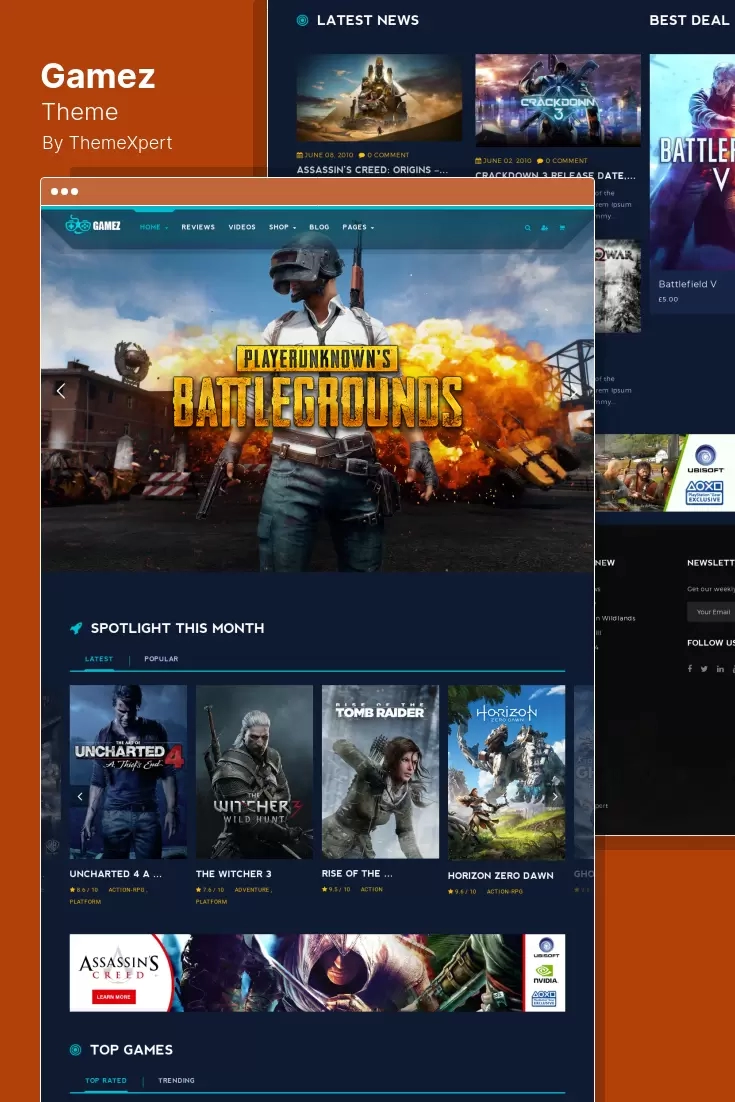The image size is (735, 1102).
Task: Open the Horizon Zero Dawn cover thumbnail
Action: (x=507, y=773)
